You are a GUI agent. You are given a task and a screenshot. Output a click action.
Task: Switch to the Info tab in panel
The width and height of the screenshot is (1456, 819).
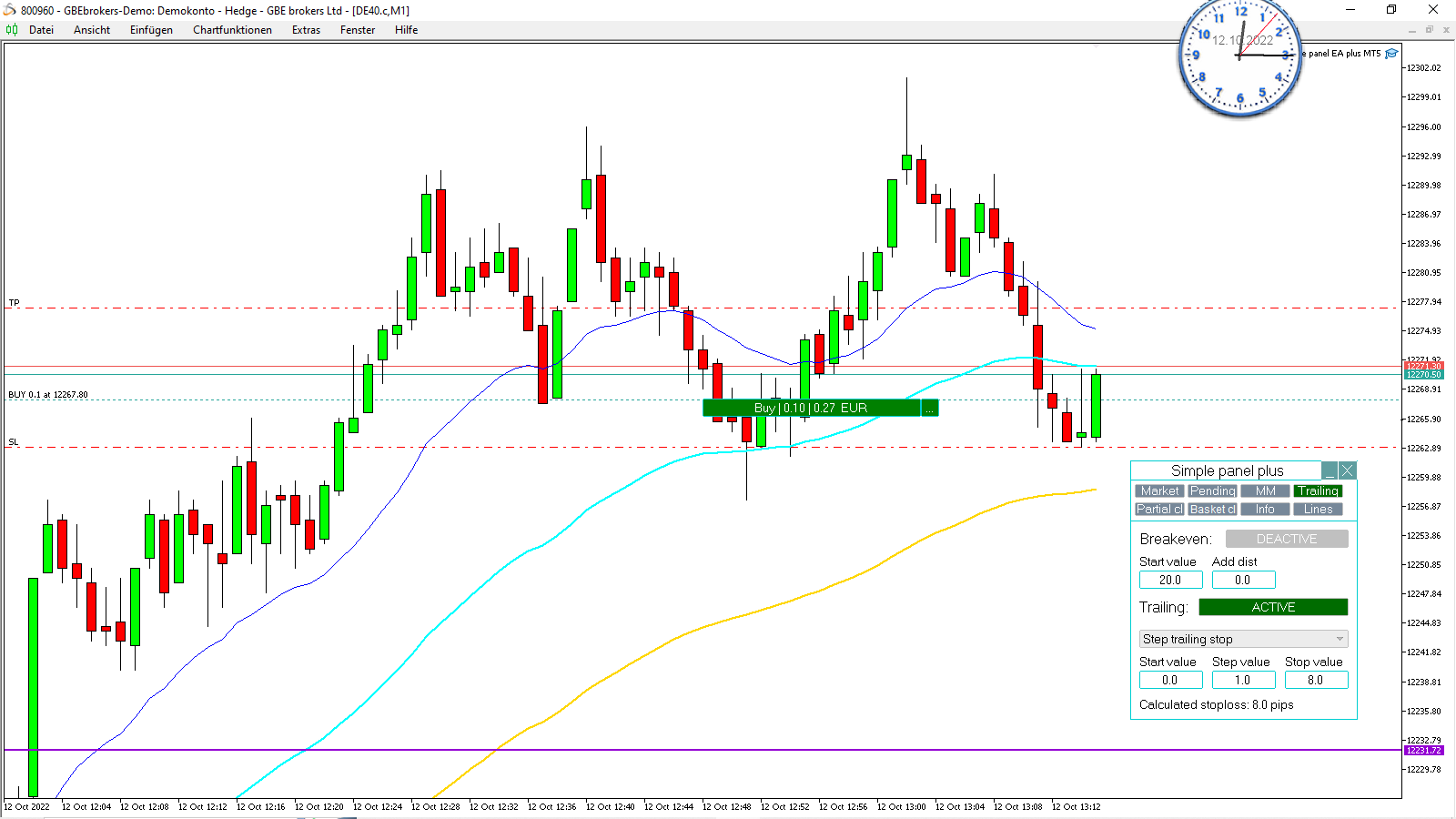click(x=1265, y=509)
